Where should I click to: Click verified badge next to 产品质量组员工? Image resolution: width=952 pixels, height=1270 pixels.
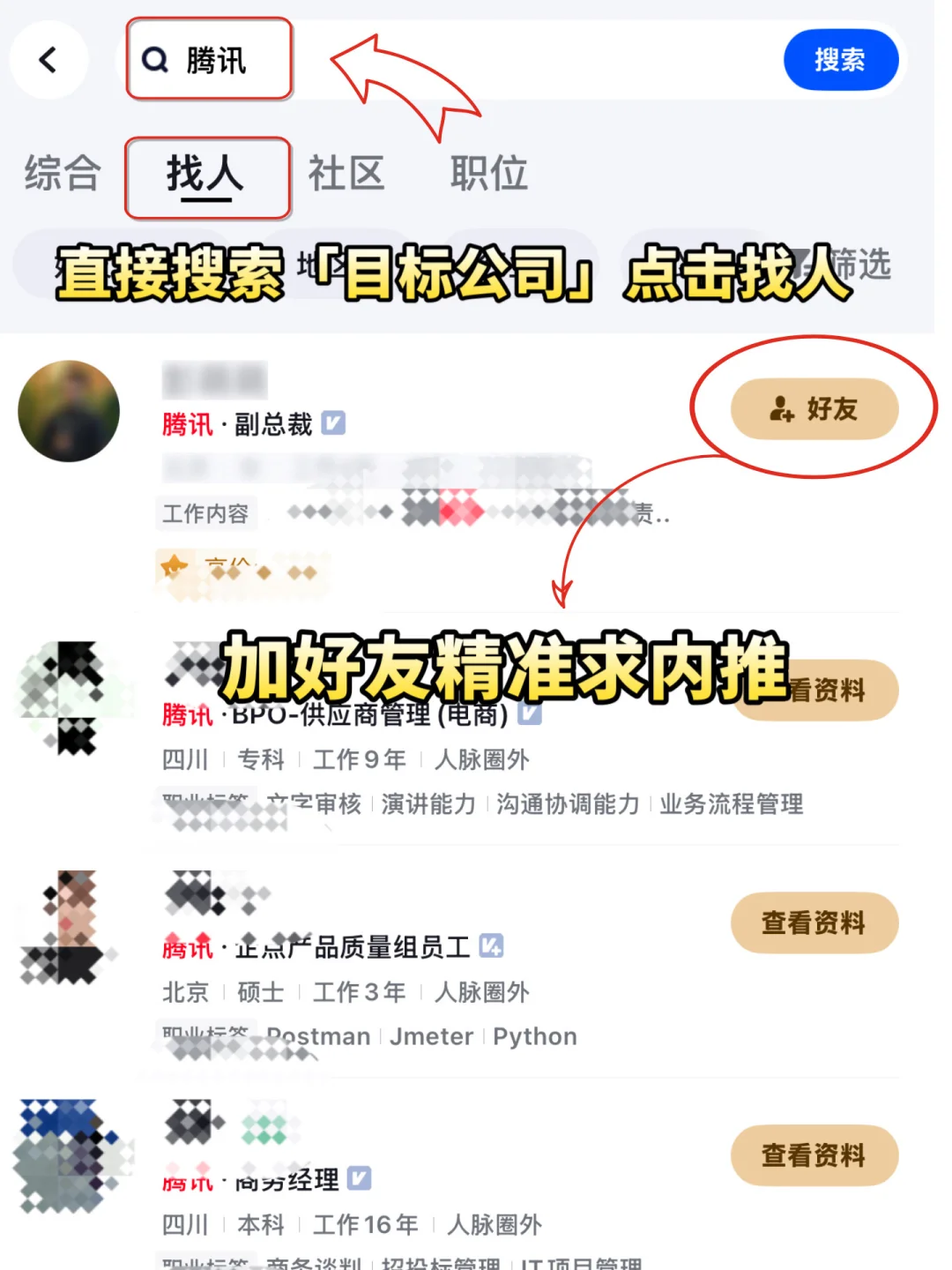click(x=491, y=946)
